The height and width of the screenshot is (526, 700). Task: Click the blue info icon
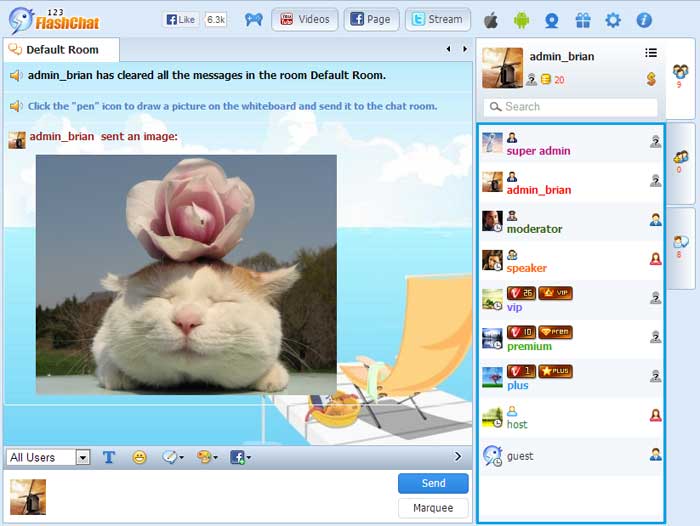pos(644,20)
